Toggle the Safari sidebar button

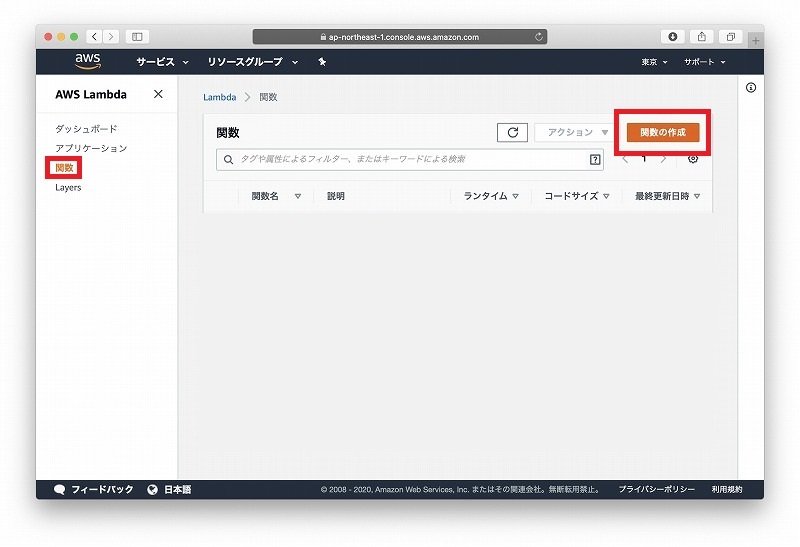point(137,37)
